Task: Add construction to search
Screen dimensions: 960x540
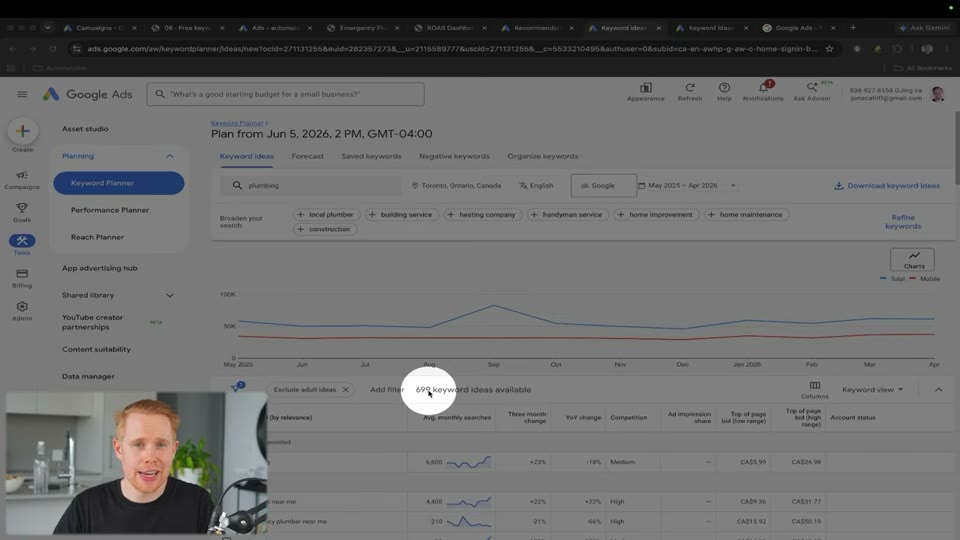Action: [x=324, y=229]
